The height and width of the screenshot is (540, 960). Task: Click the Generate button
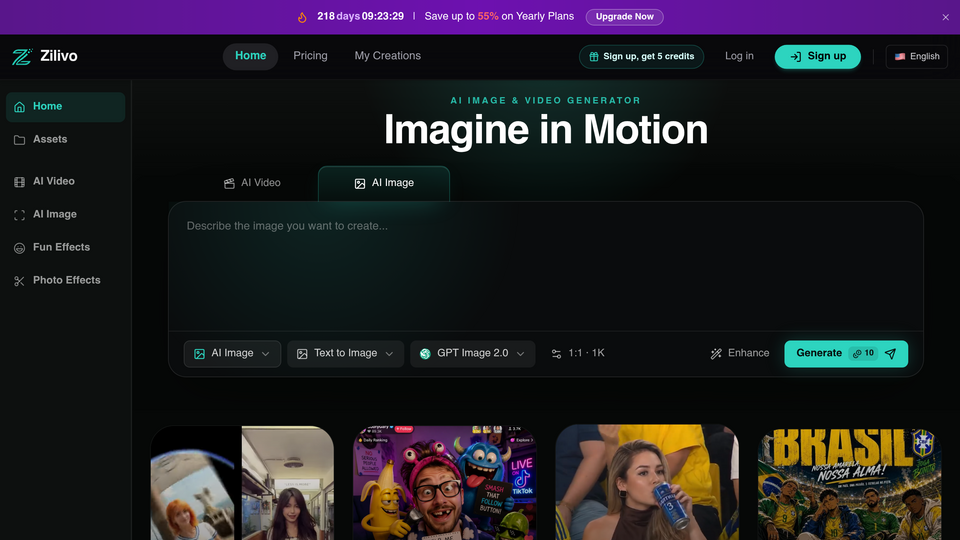pos(846,354)
